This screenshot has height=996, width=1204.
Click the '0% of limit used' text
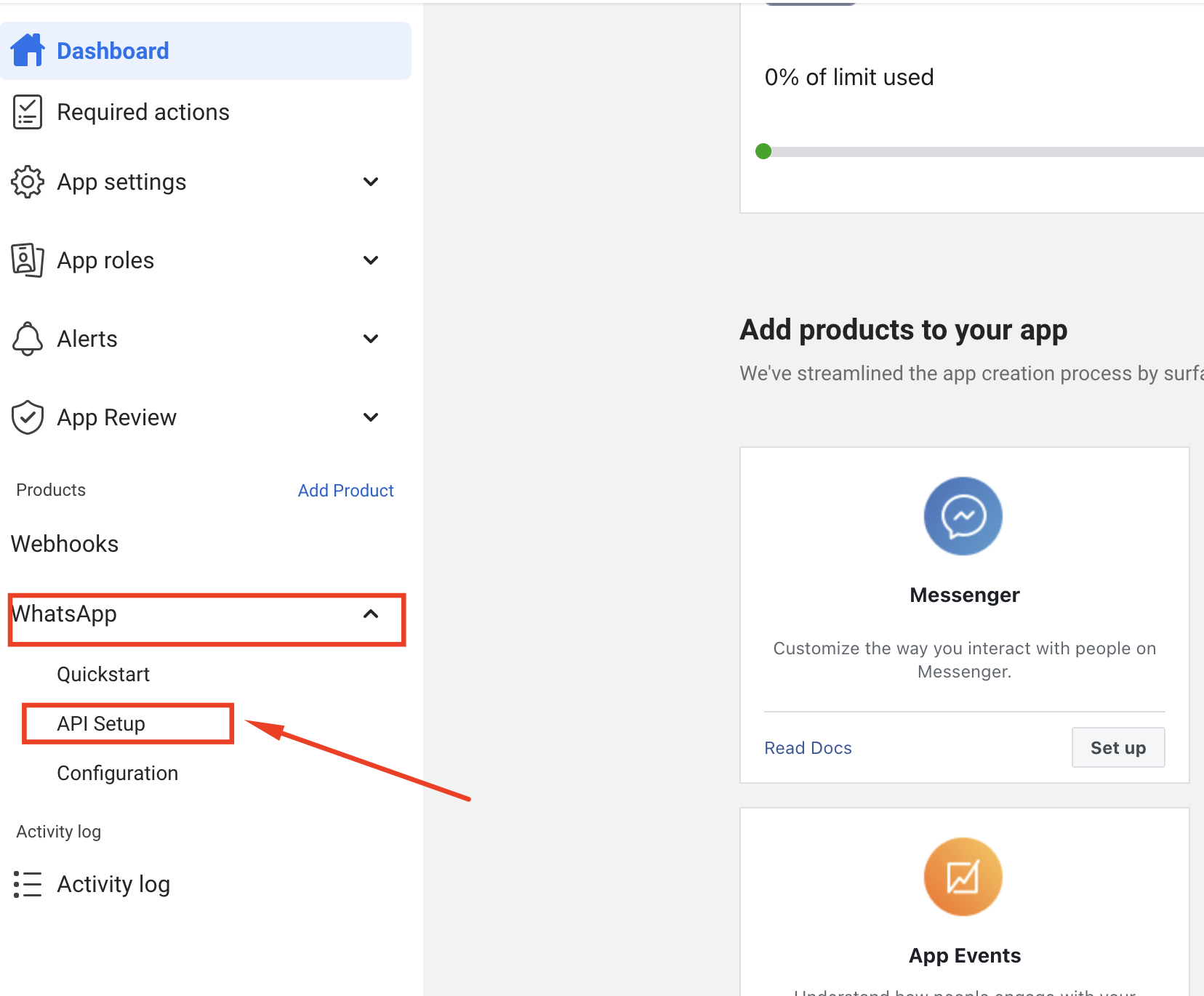pos(849,77)
